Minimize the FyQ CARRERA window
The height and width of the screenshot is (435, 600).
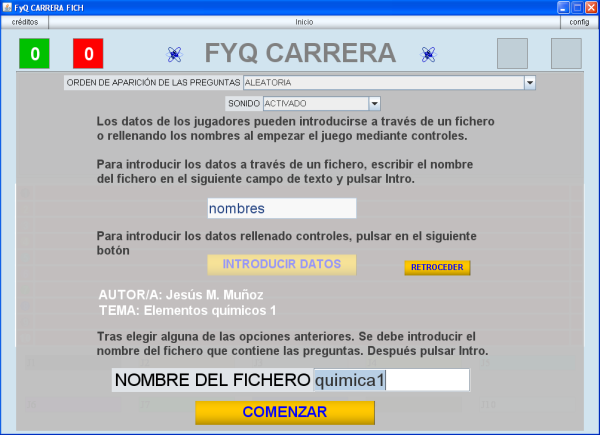562,7
